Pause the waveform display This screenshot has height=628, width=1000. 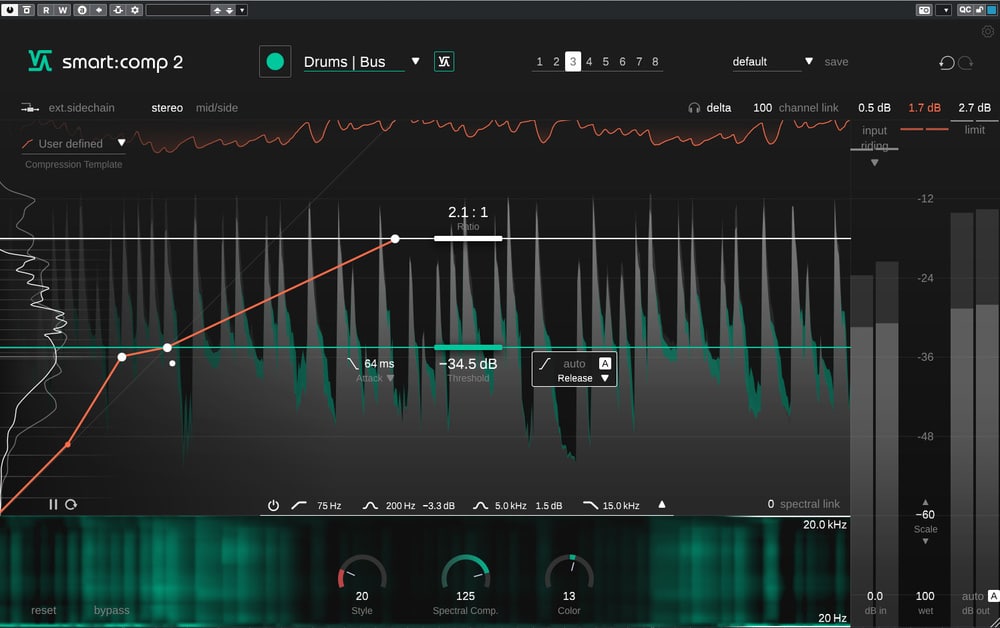tap(54, 504)
